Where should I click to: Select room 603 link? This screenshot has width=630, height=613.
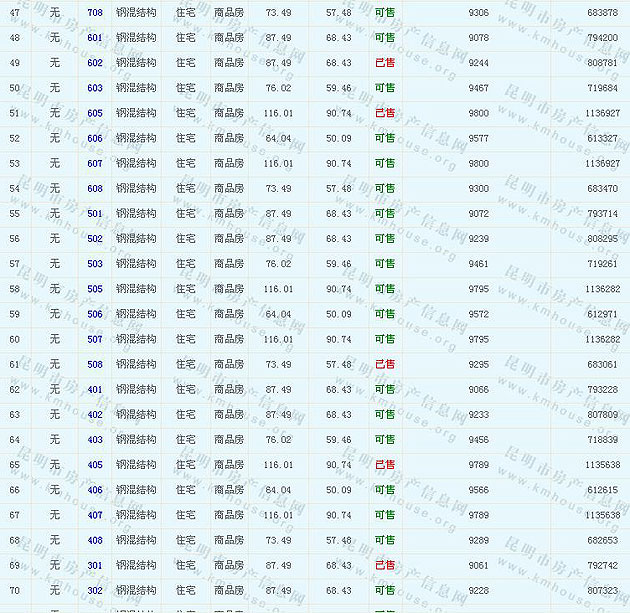click(x=95, y=88)
